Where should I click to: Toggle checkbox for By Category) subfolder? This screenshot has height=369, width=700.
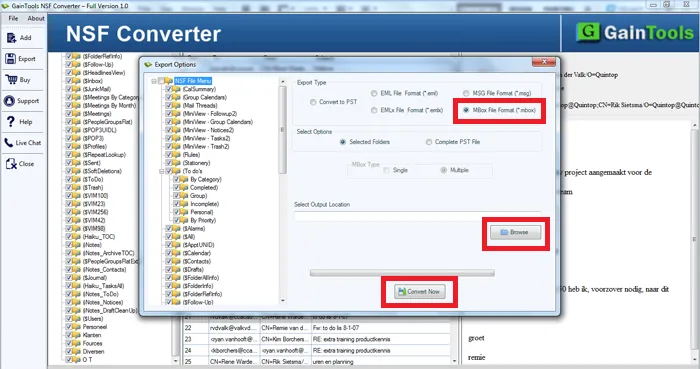click(177, 179)
